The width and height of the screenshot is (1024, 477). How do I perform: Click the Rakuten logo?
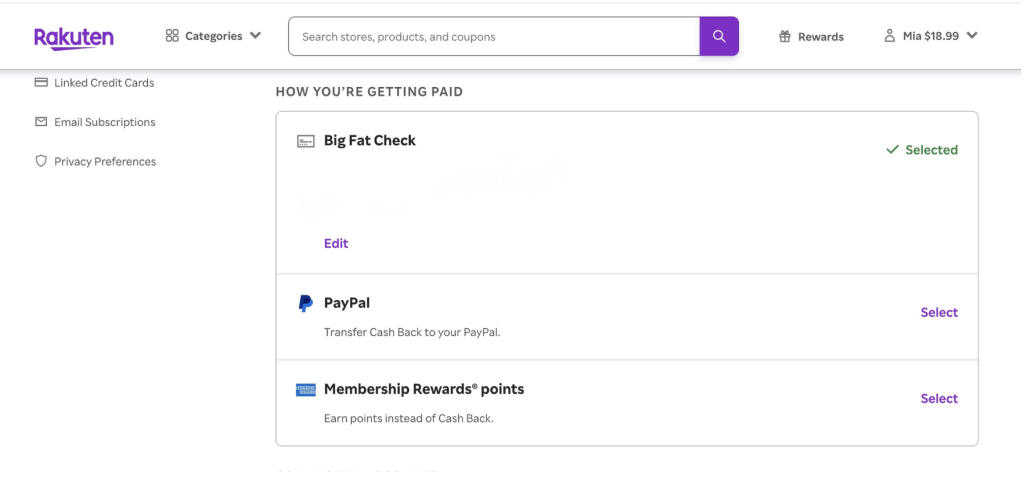click(73, 37)
